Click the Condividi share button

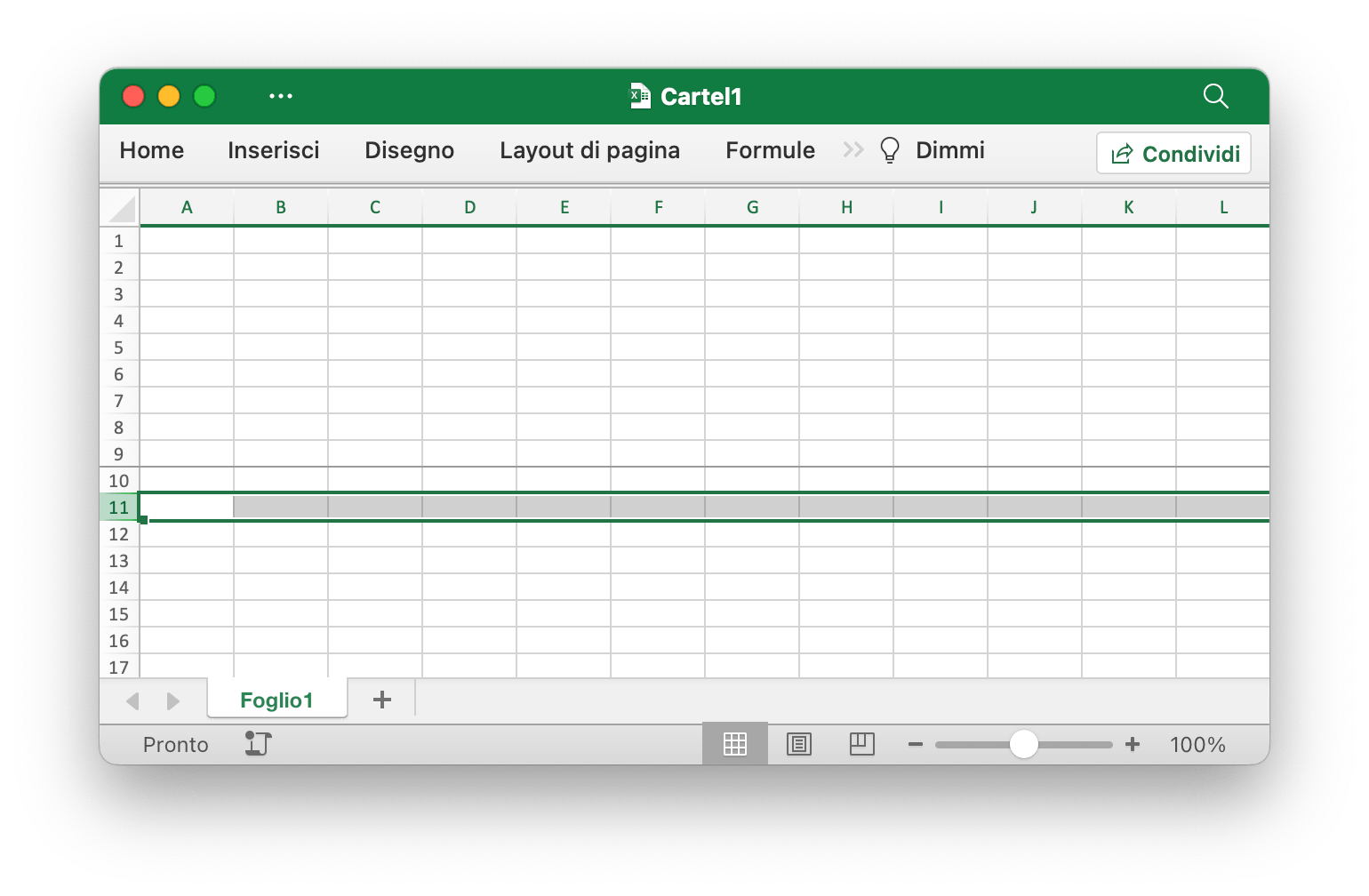1174,153
